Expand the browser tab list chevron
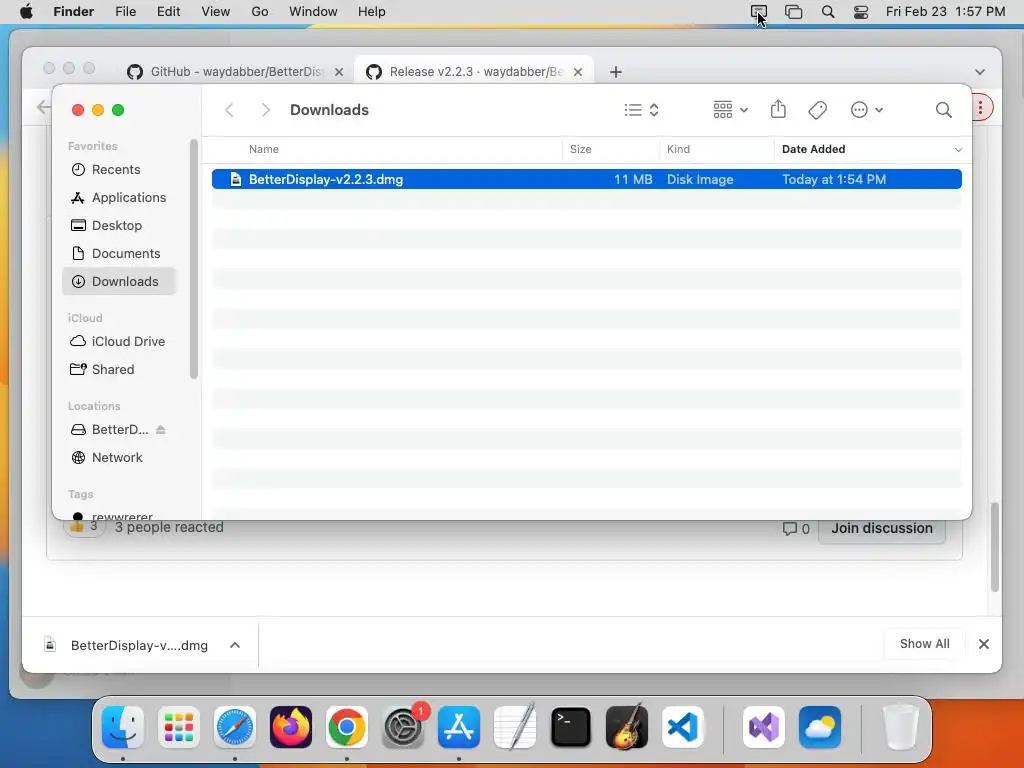Screen dimensions: 1024x768 click(x=980, y=72)
